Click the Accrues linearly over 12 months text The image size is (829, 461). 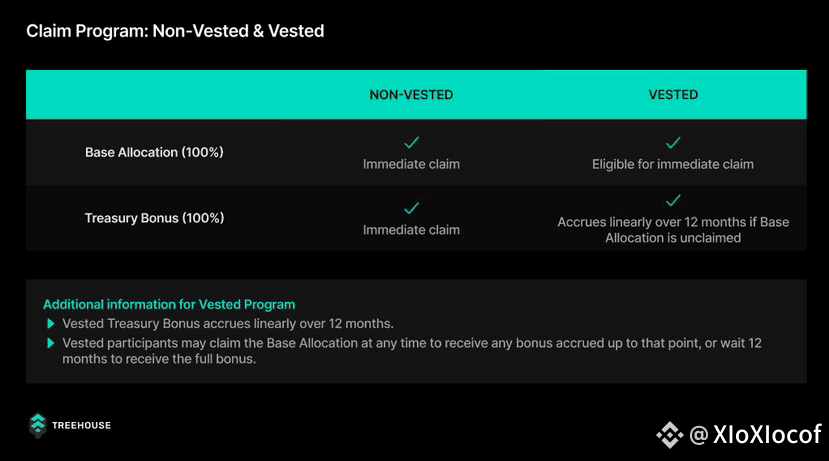[x=673, y=230]
